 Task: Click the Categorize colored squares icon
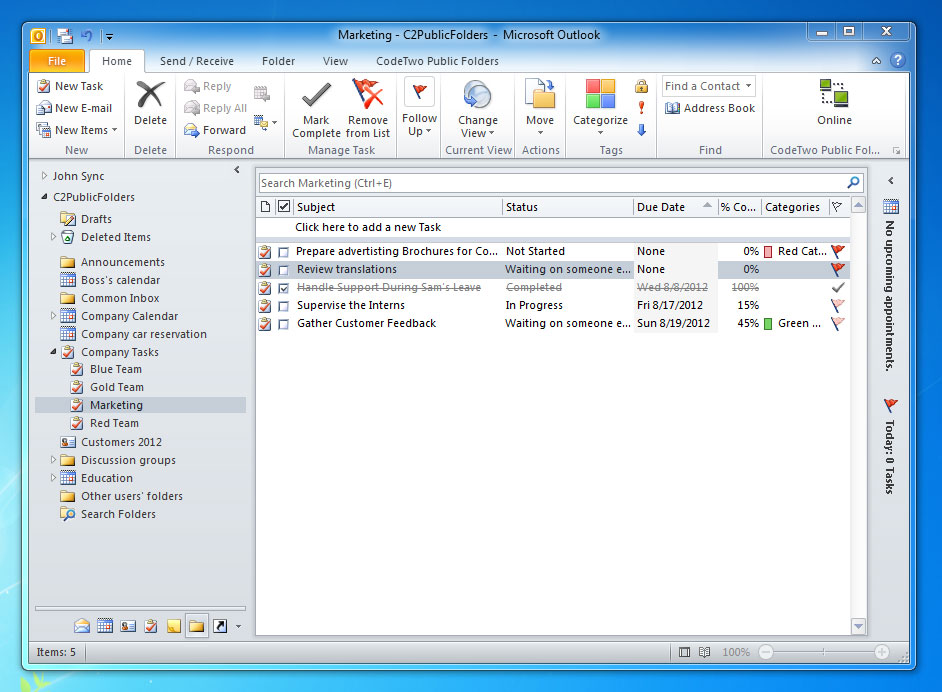[600, 94]
